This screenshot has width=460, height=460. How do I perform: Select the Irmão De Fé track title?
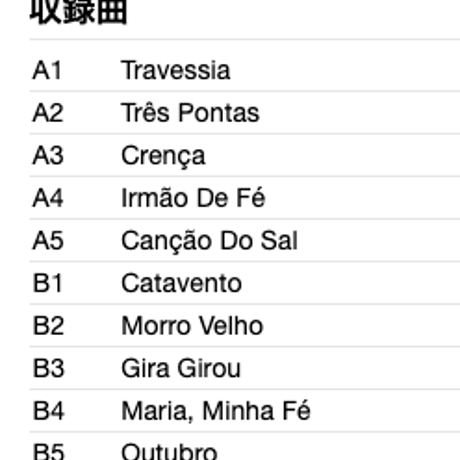coord(193,198)
